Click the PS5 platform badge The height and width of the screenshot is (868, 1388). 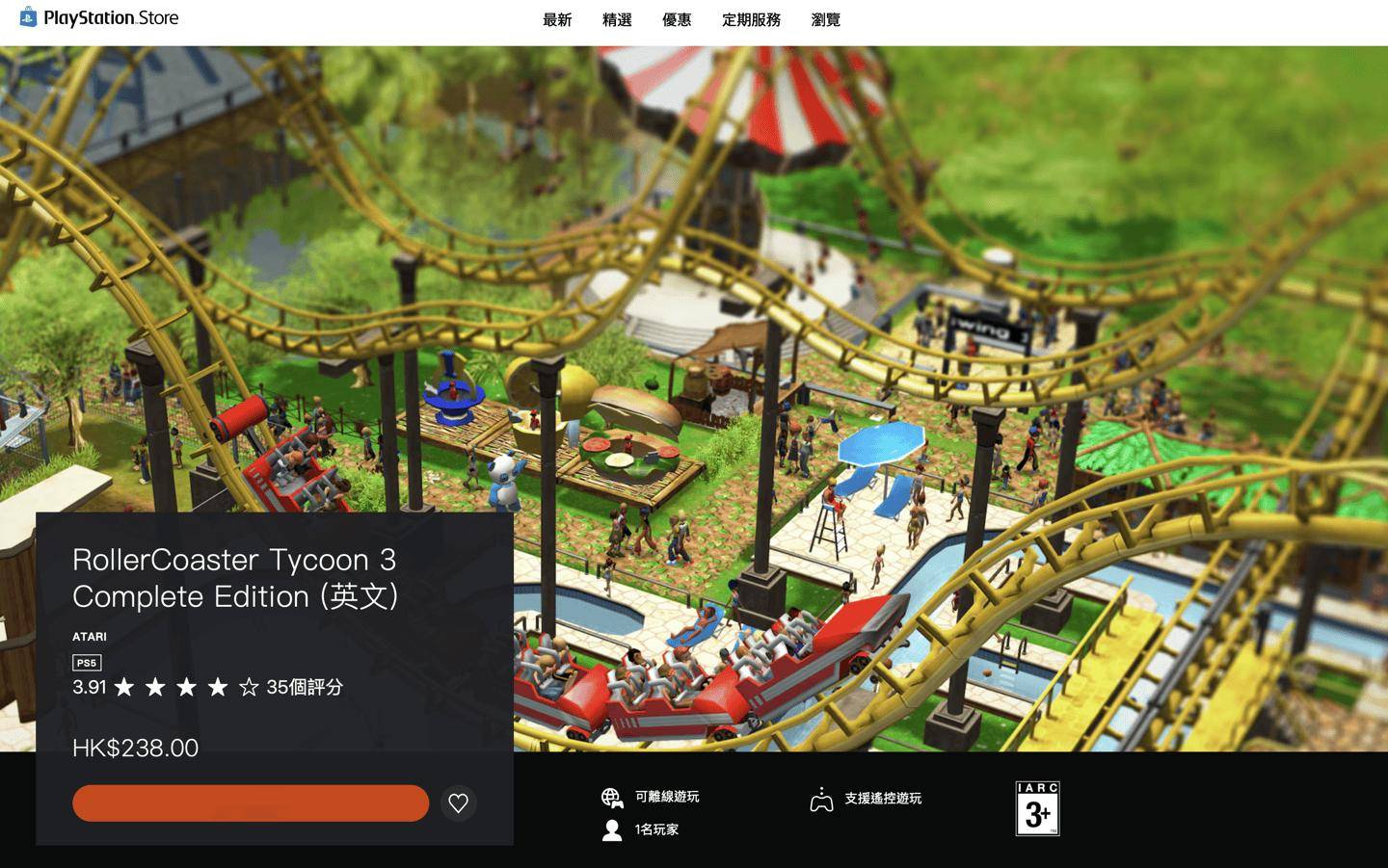pos(87,663)
